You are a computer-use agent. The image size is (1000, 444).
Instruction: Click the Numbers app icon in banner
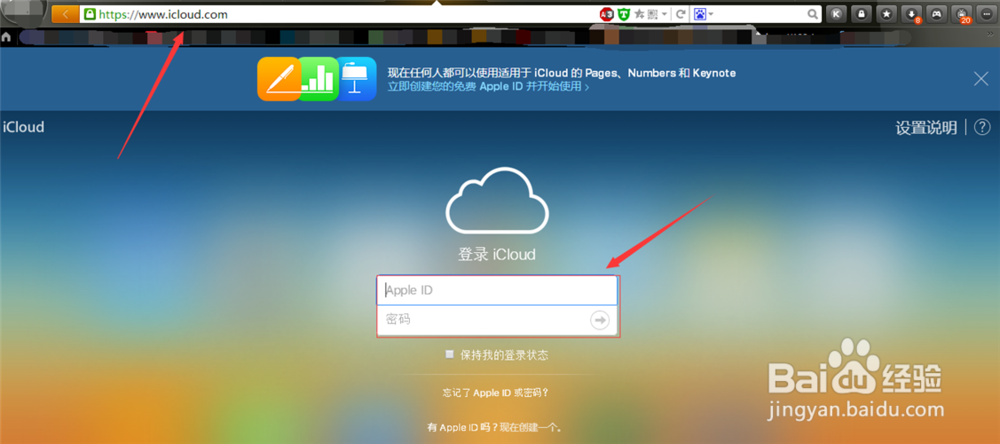pyautogui.click(x=318, y=79)
